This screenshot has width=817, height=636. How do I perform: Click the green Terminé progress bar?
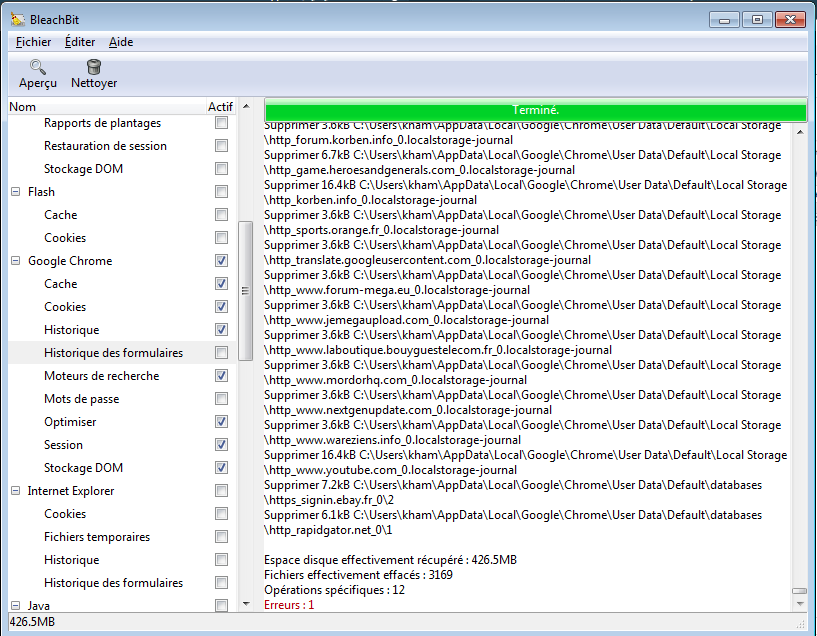click(x=535, y=109)
